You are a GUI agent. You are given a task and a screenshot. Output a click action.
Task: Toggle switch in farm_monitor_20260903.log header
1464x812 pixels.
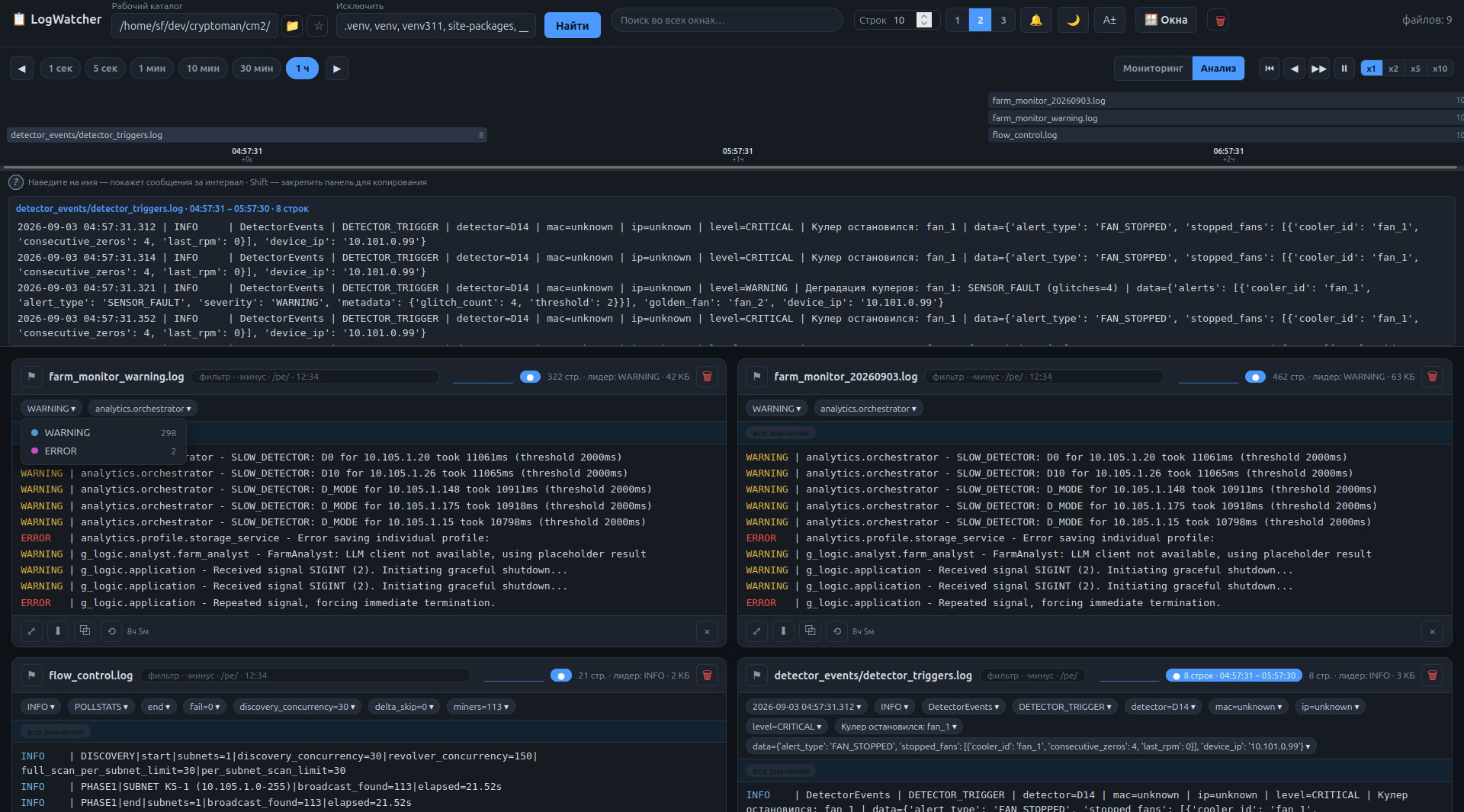[1255, 377]
